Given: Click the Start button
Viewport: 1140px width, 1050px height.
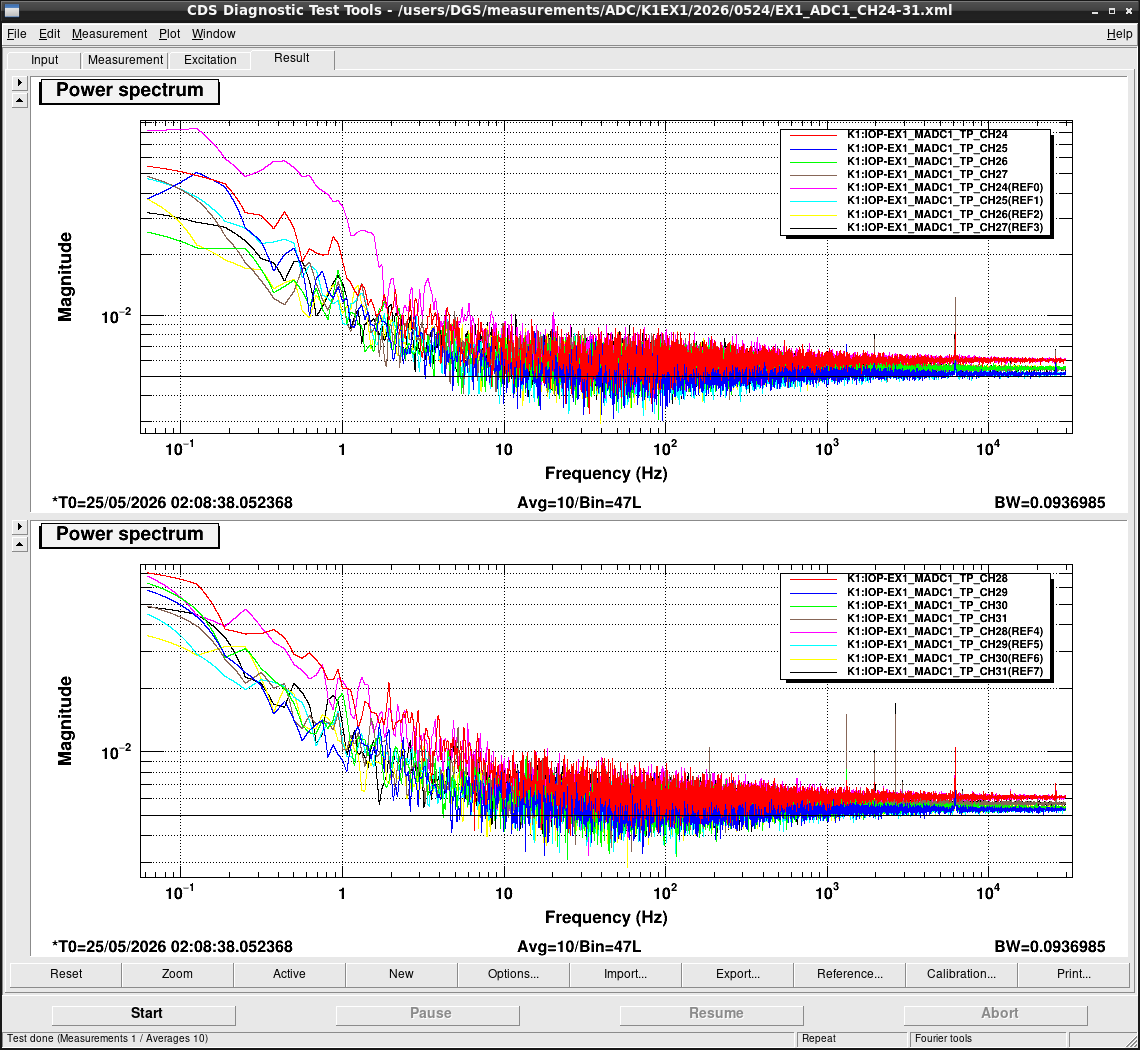Looking at the screenshot, I should click(x=144, y=1014).
